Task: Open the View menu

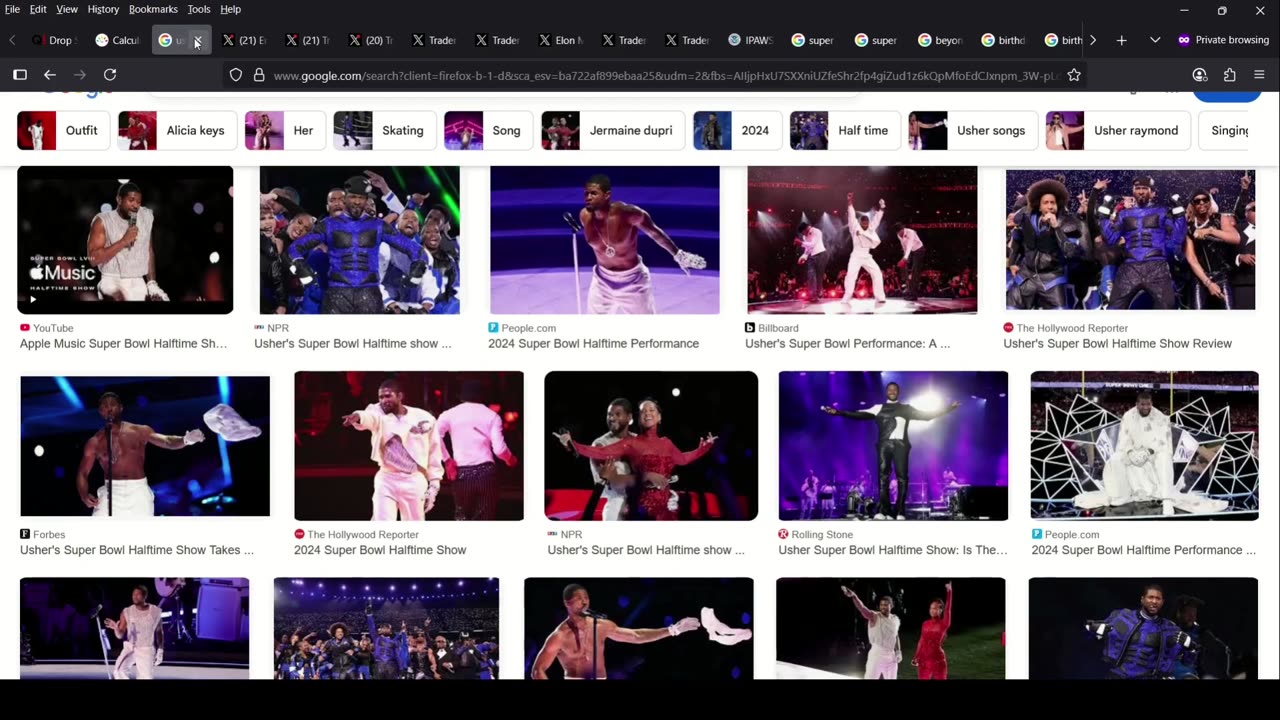Action: 67,9
